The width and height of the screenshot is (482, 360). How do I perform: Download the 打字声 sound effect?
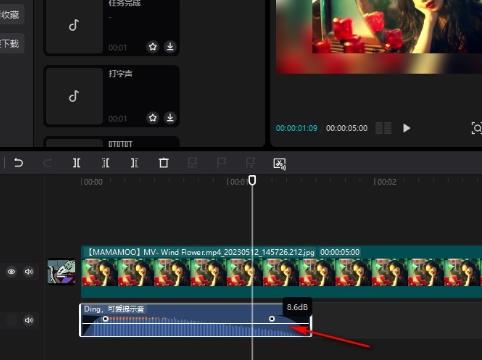(x=170, y=118)
